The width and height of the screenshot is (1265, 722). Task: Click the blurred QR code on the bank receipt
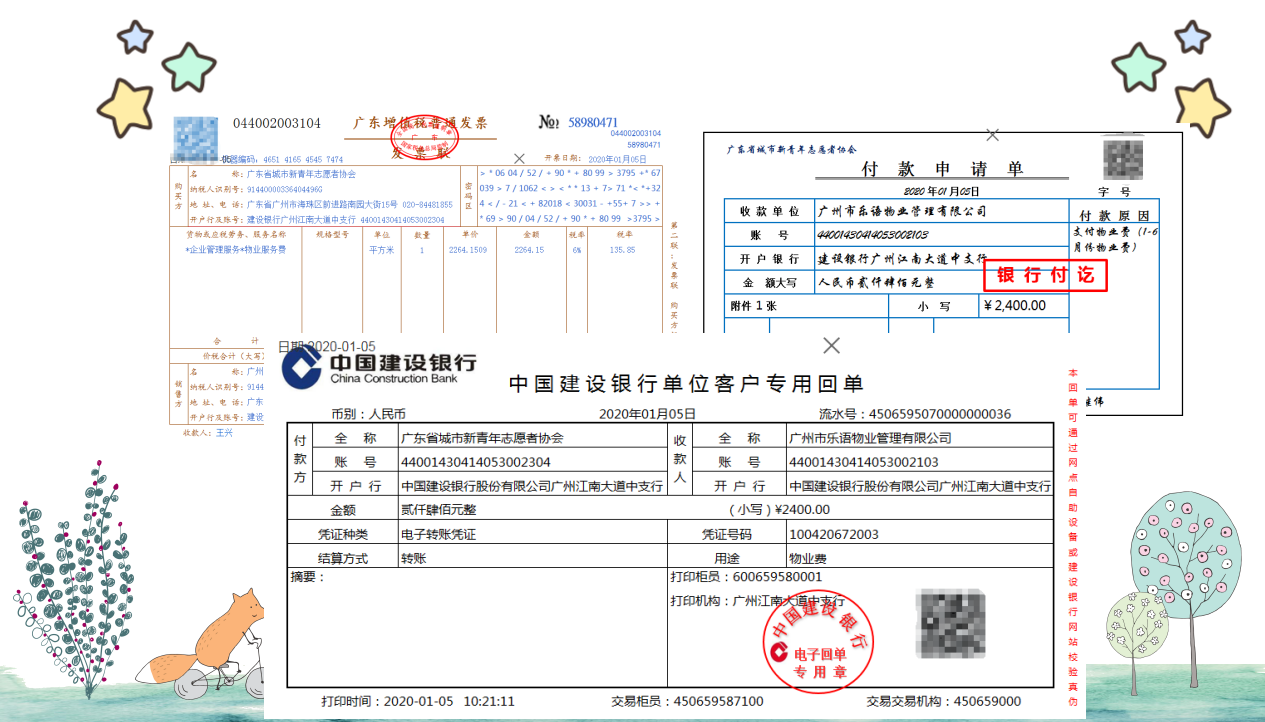pos(951,624)
